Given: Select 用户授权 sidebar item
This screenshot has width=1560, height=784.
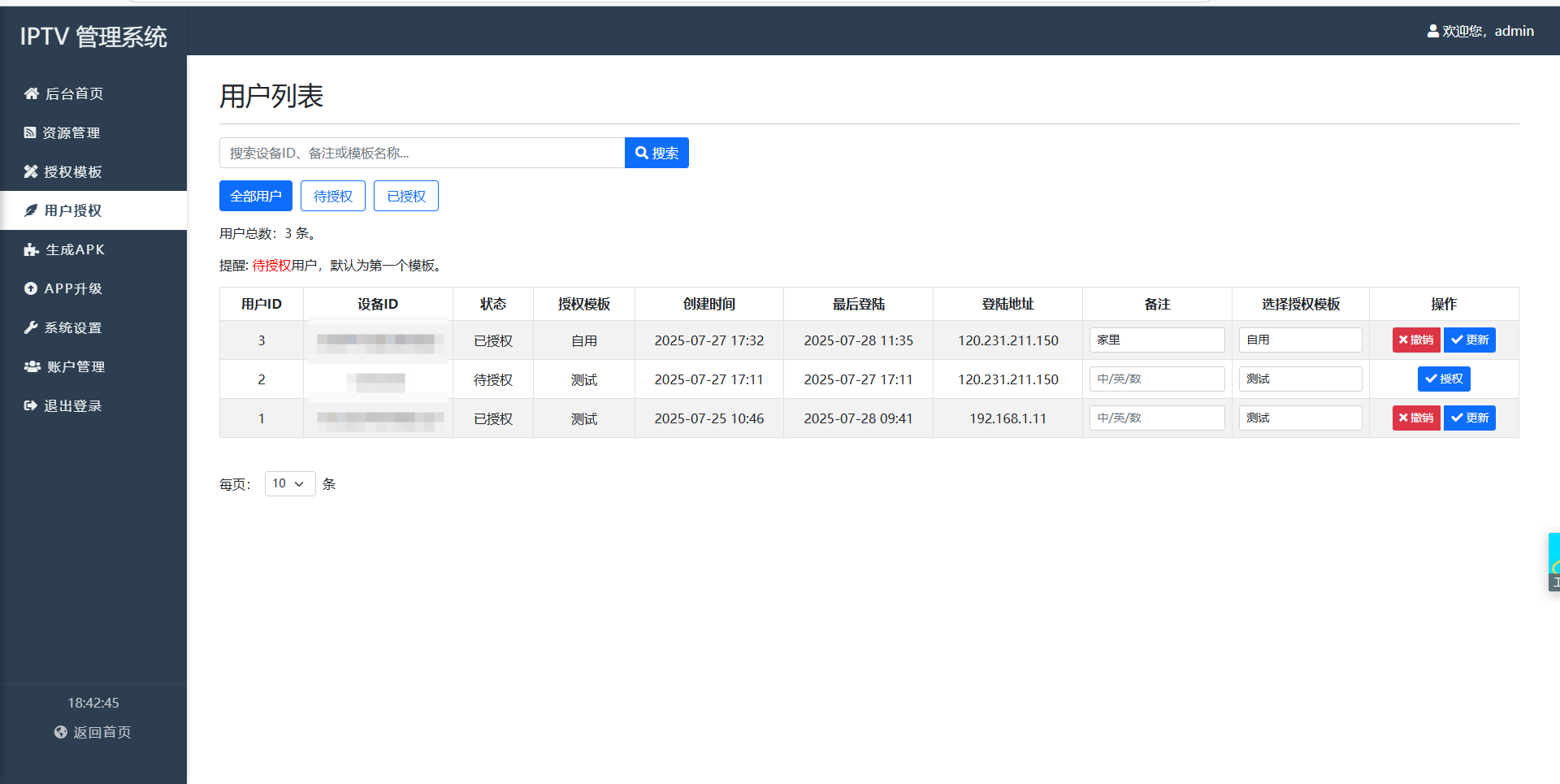Looking at the screenshot, I should pyautogui.click(x=93, y=210).
